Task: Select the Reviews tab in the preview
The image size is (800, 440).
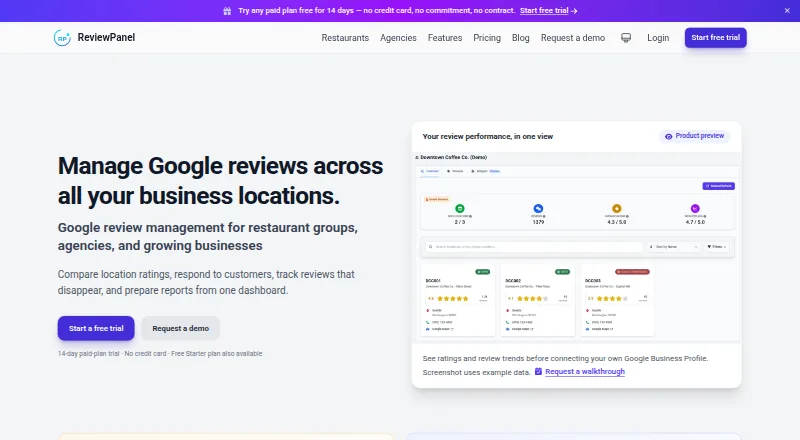Action: click(455, 171)
